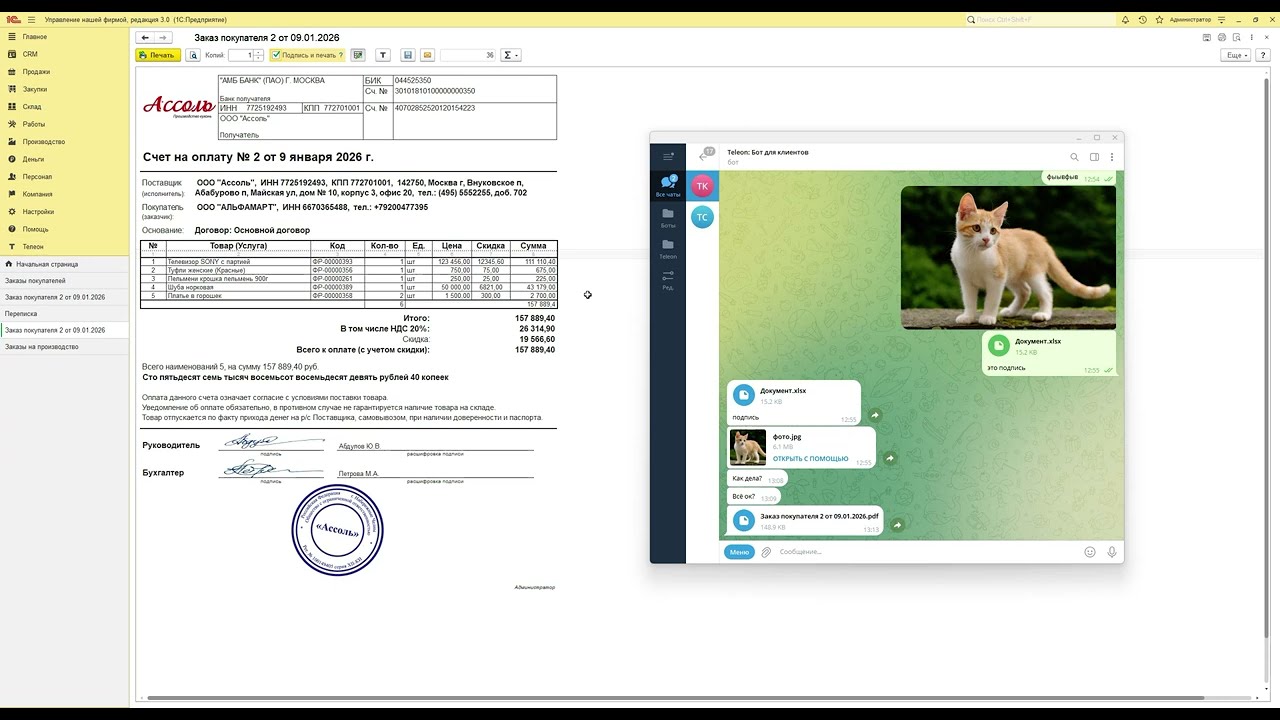Toggle Подпись и печать checkbox
Viewport: 1280px width, 720px height.
277,55
